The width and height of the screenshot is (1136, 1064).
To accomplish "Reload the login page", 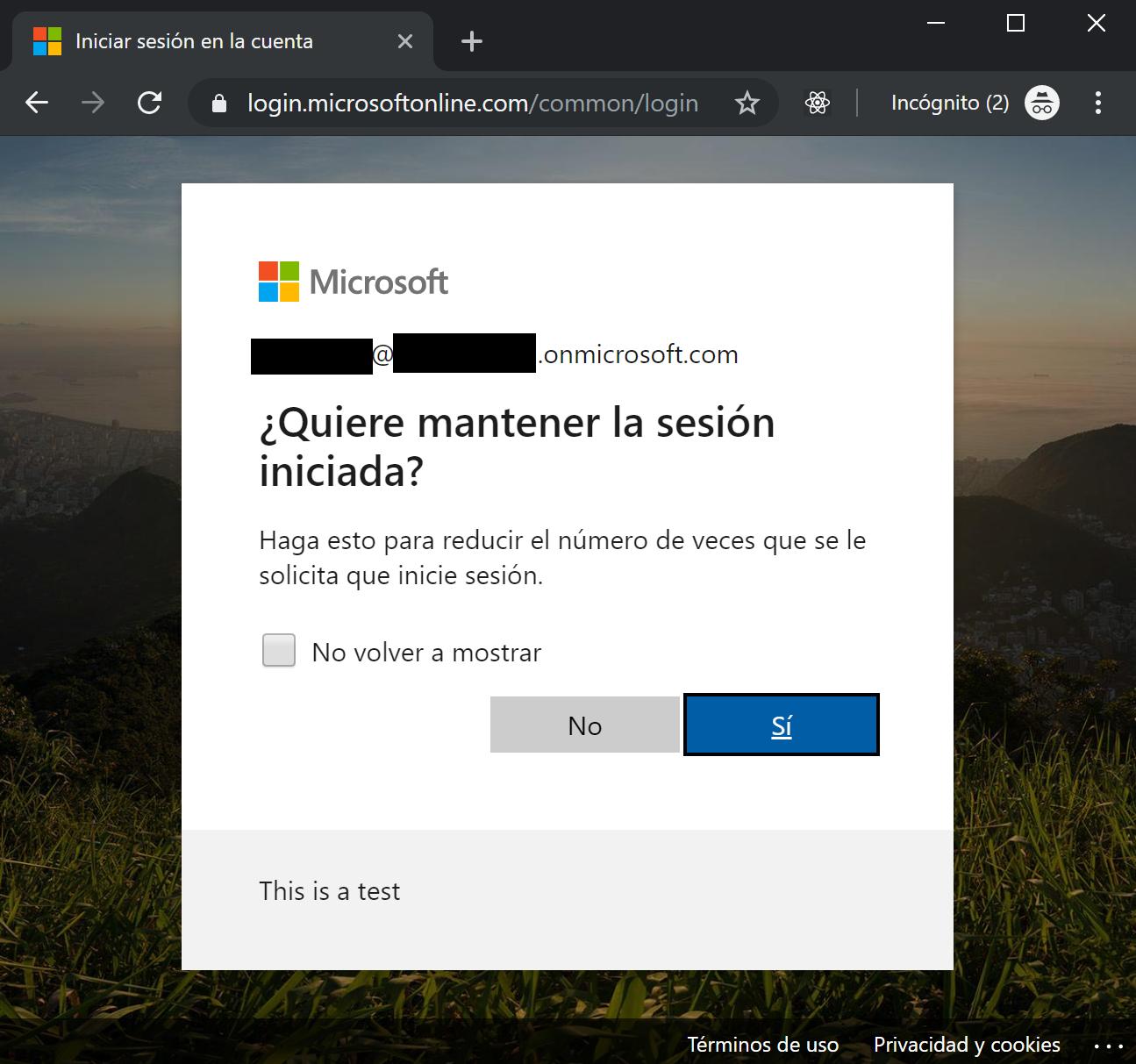I will [150, 104].
